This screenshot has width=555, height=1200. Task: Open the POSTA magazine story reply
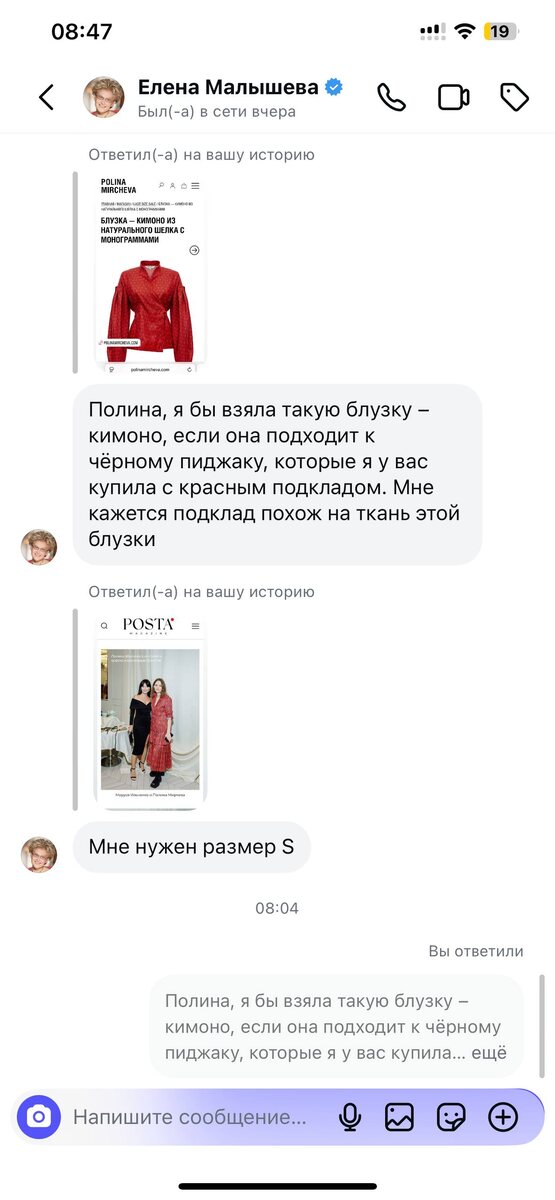[149, 709]
